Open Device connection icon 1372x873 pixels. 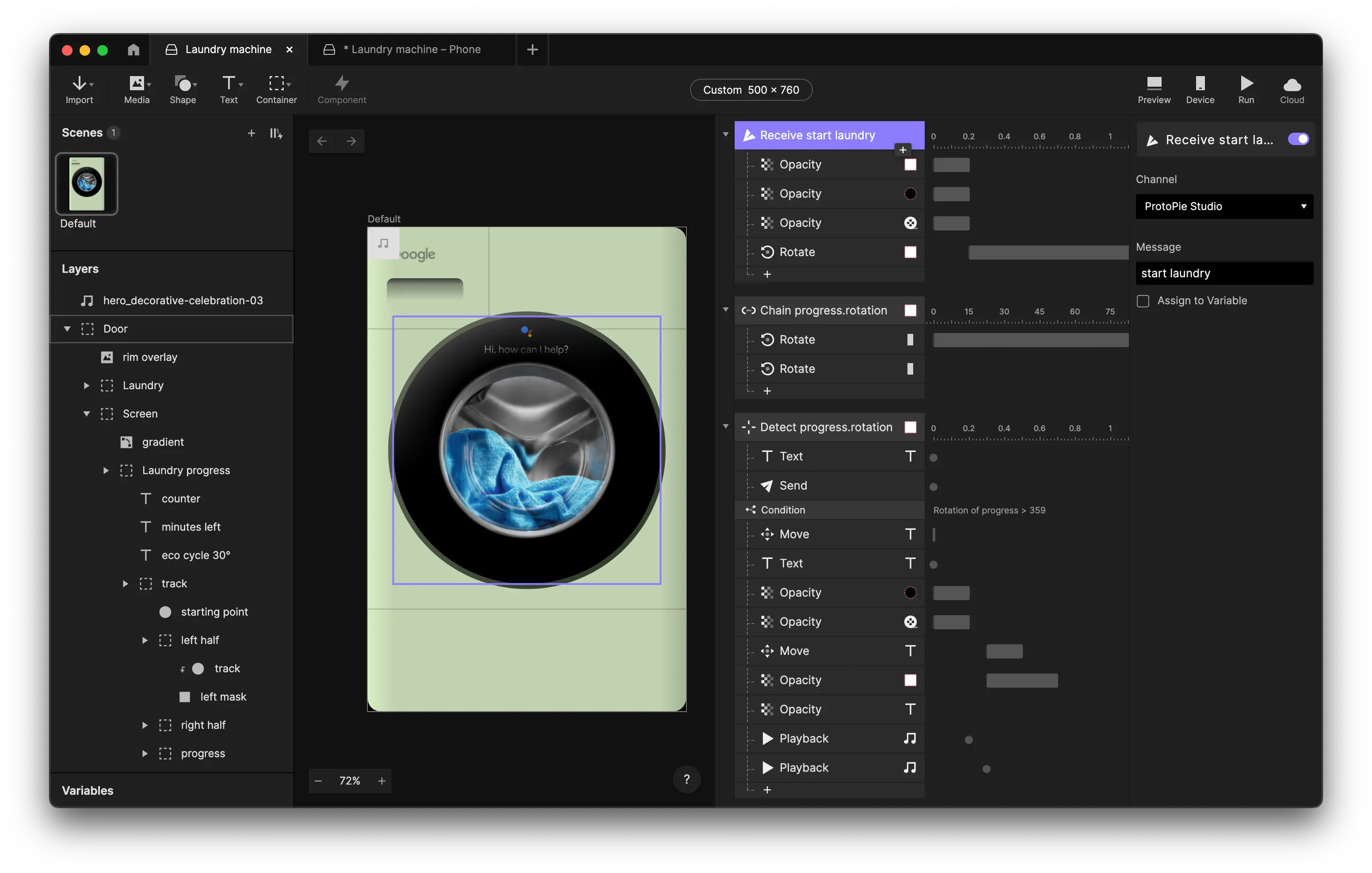click(1200, 89)
